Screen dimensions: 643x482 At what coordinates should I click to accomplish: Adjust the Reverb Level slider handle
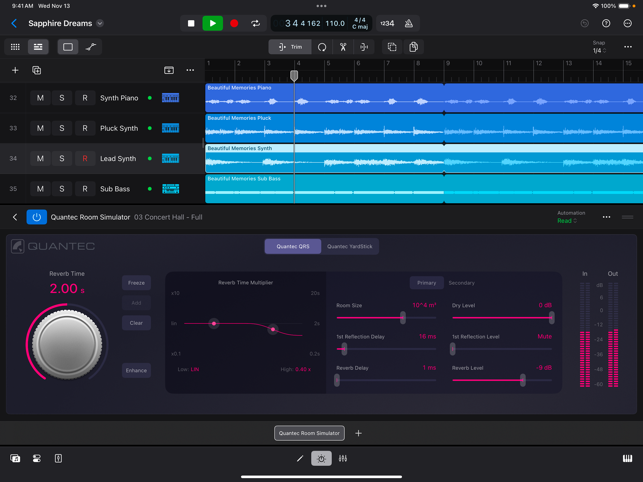[x=523, y=380]
